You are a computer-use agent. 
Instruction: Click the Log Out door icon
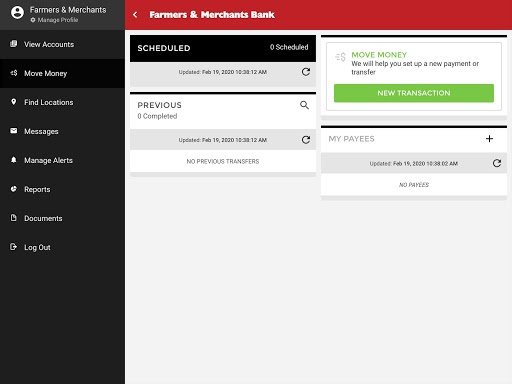click(x=13, y=247)
